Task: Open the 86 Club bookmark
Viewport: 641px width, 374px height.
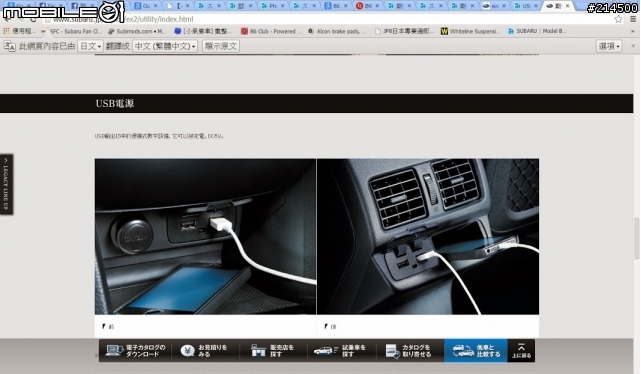Action: (271, 31)
